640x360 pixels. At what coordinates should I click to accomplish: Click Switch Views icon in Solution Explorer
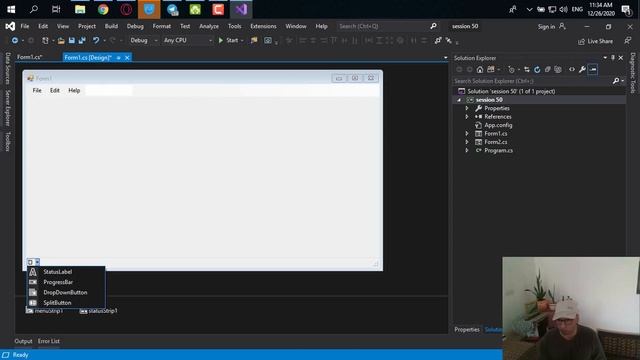tap(491, 69)
